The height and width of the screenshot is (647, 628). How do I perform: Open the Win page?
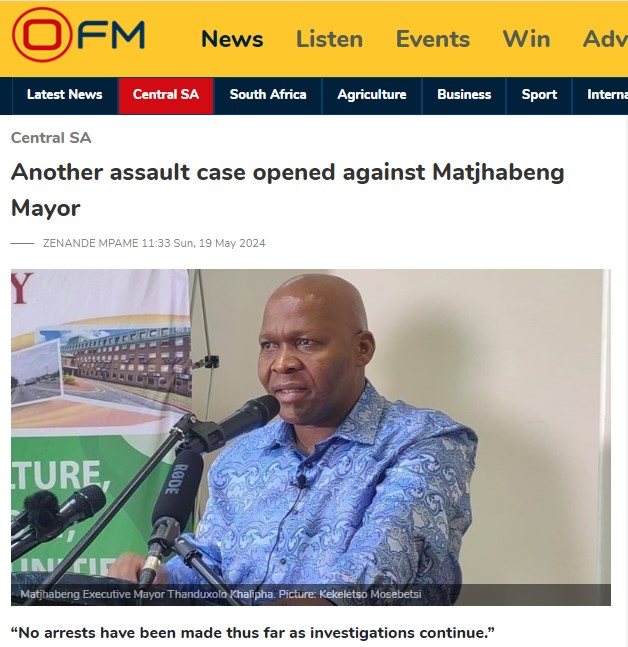[x=526, y=39]
